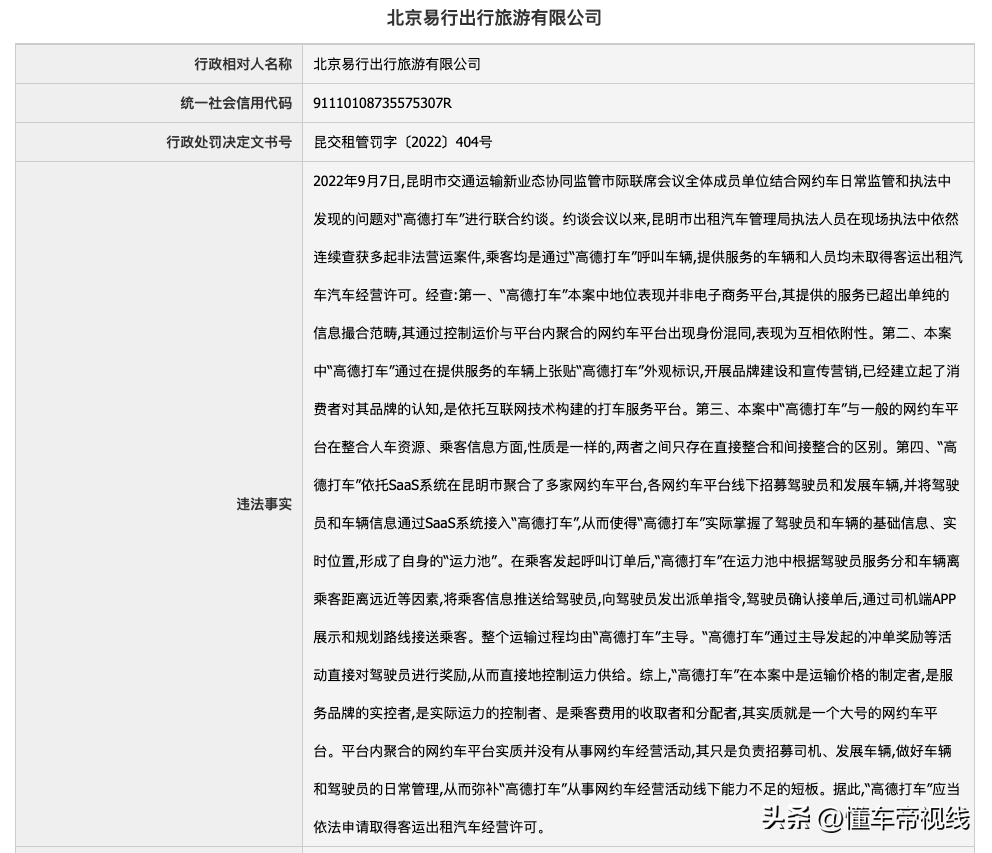The width and height of the screenshot is (992, 853).
Task: Click the line starting 台。平台内聚合的网约车平台
Action: coord(632,751)
